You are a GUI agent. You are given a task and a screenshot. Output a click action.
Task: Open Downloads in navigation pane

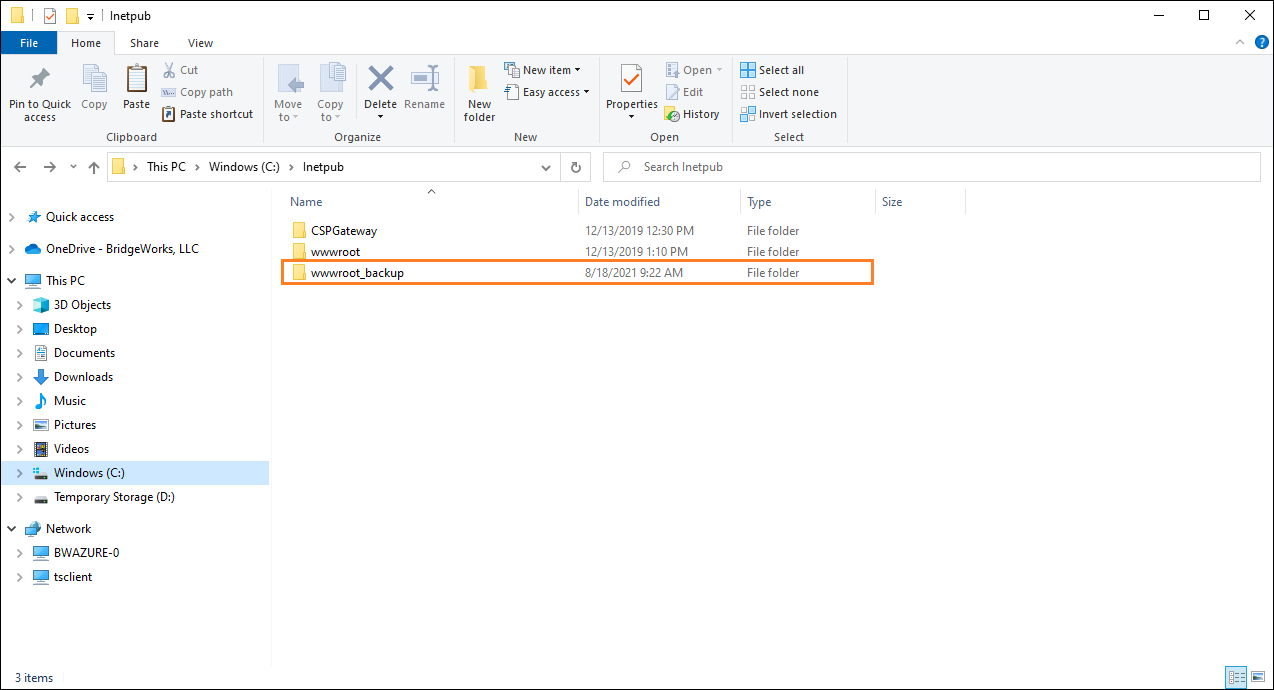click(83, 377)
